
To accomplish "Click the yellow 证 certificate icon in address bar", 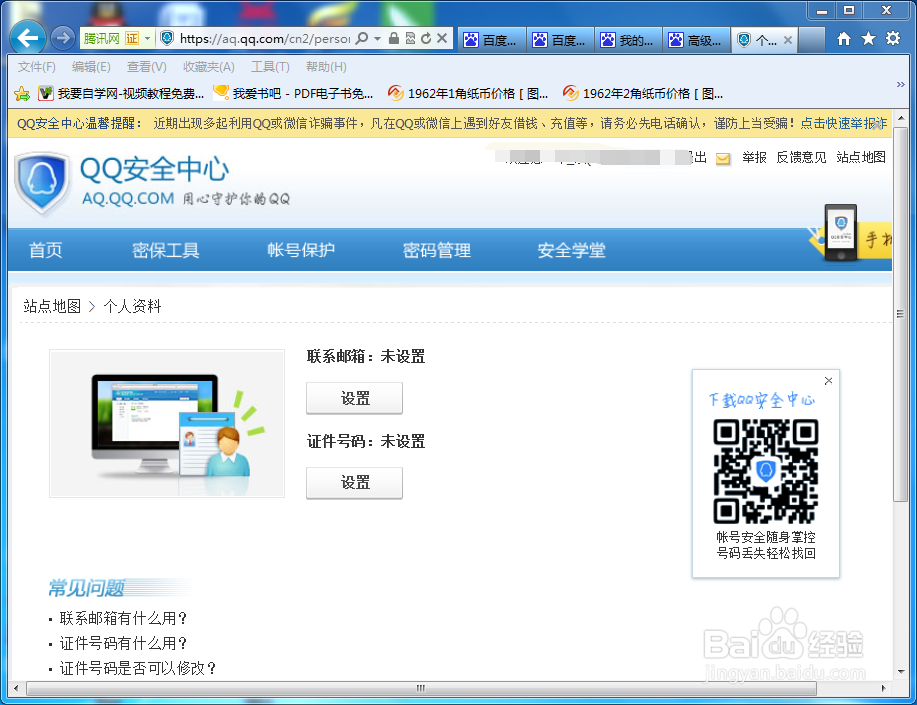I will click(x=132, y=39).
